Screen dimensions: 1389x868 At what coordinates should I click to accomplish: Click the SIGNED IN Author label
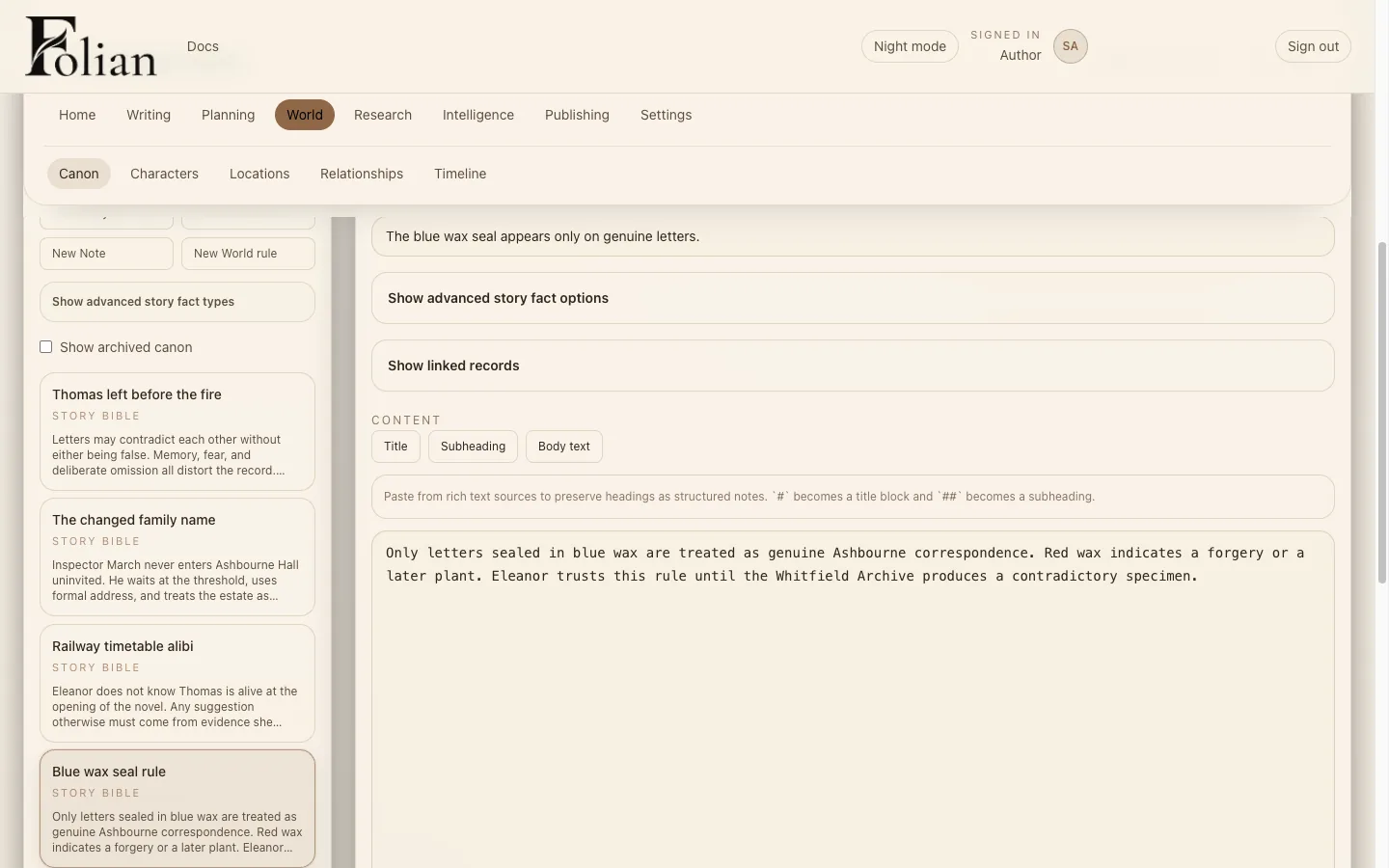[x=1006, y=45]
